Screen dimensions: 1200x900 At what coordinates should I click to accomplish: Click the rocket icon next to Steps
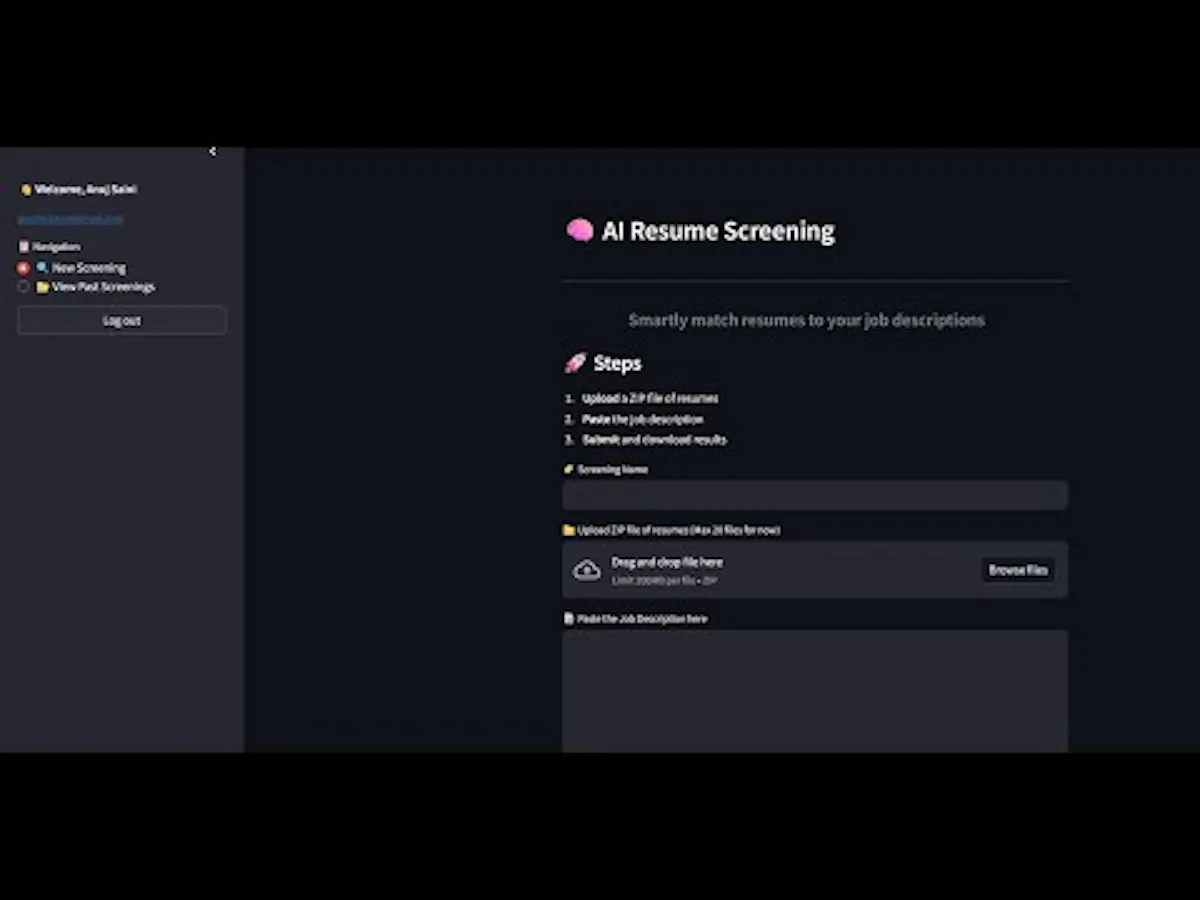[575, 363]
